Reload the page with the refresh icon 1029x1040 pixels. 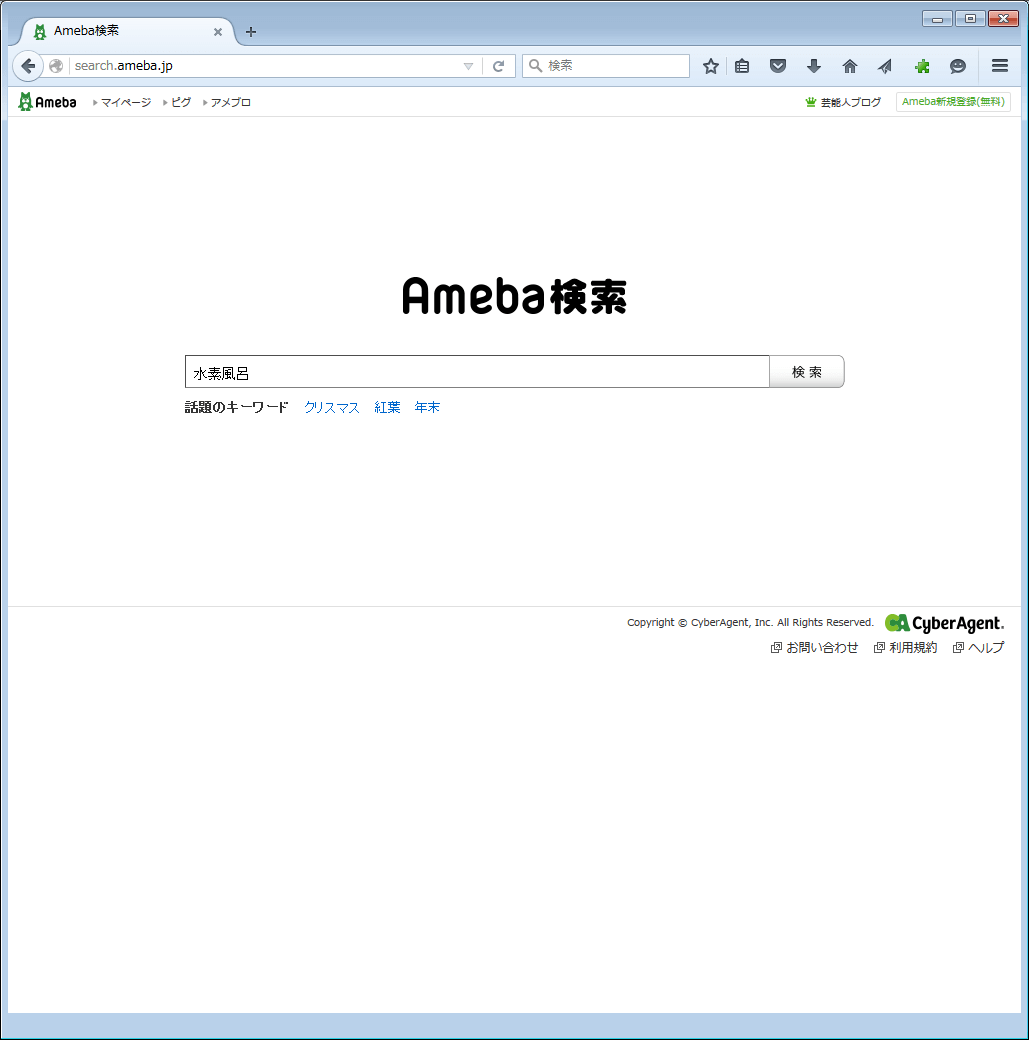499,66
